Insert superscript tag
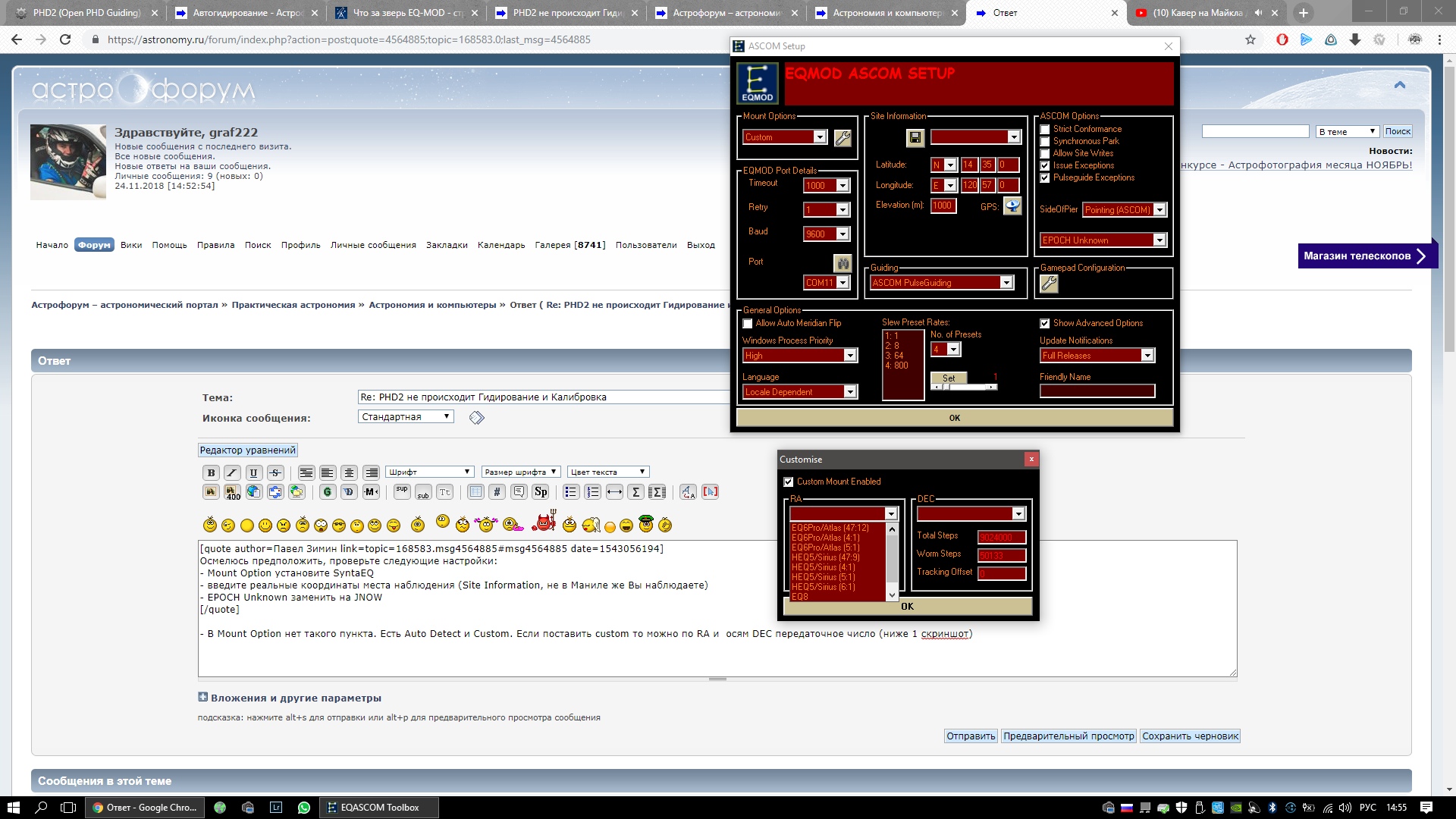This screenshot has height=819, width=1456. pos(402,491)
